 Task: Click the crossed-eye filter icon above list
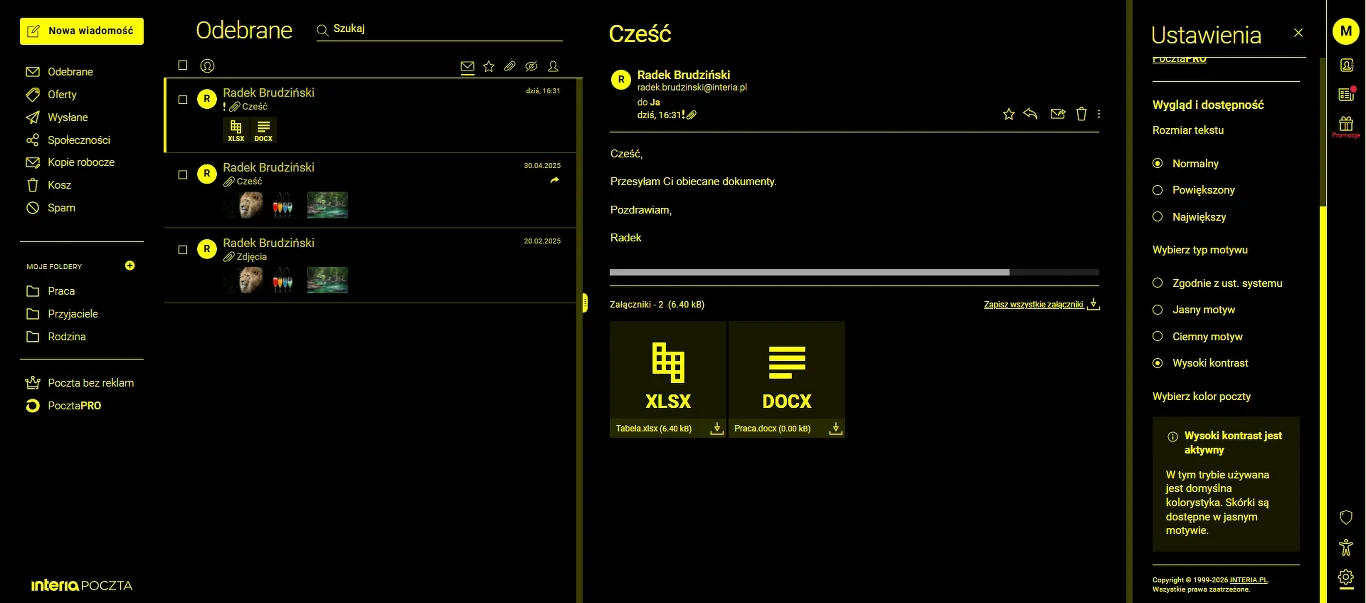coord(532,66)
